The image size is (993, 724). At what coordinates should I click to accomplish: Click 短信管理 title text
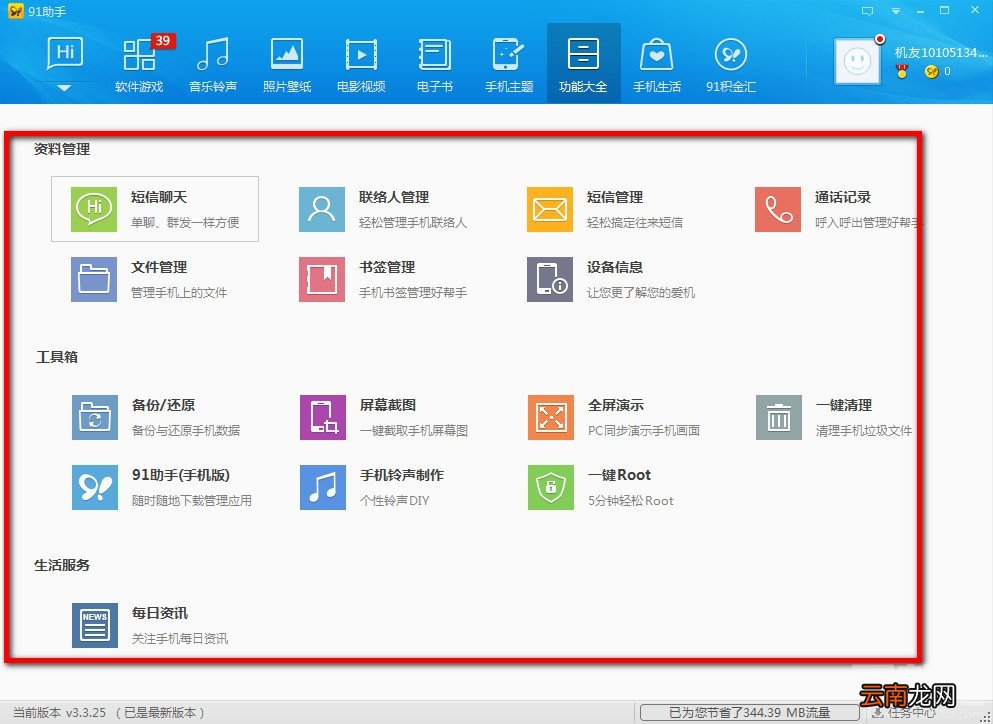[615, 197]
